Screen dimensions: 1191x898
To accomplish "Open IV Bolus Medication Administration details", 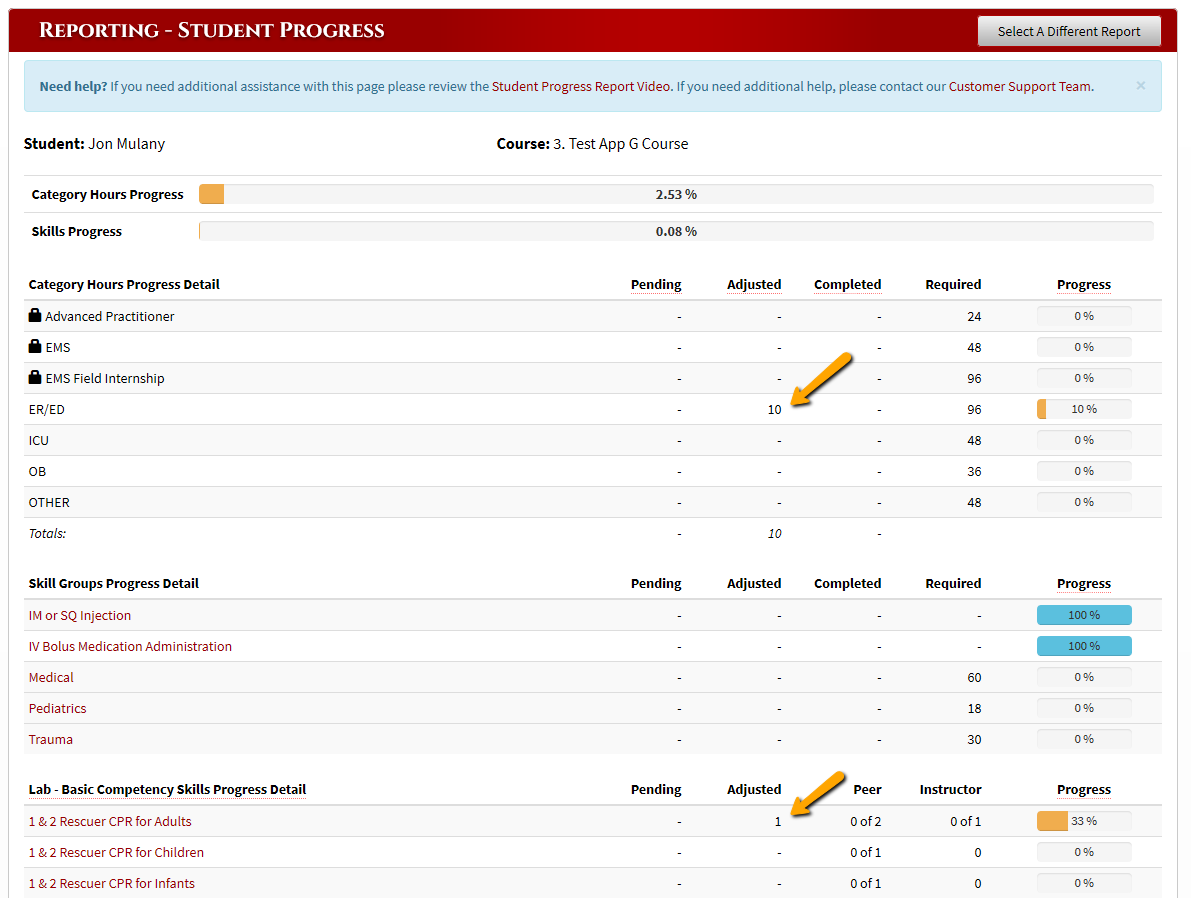I will [x=130, y=646].
